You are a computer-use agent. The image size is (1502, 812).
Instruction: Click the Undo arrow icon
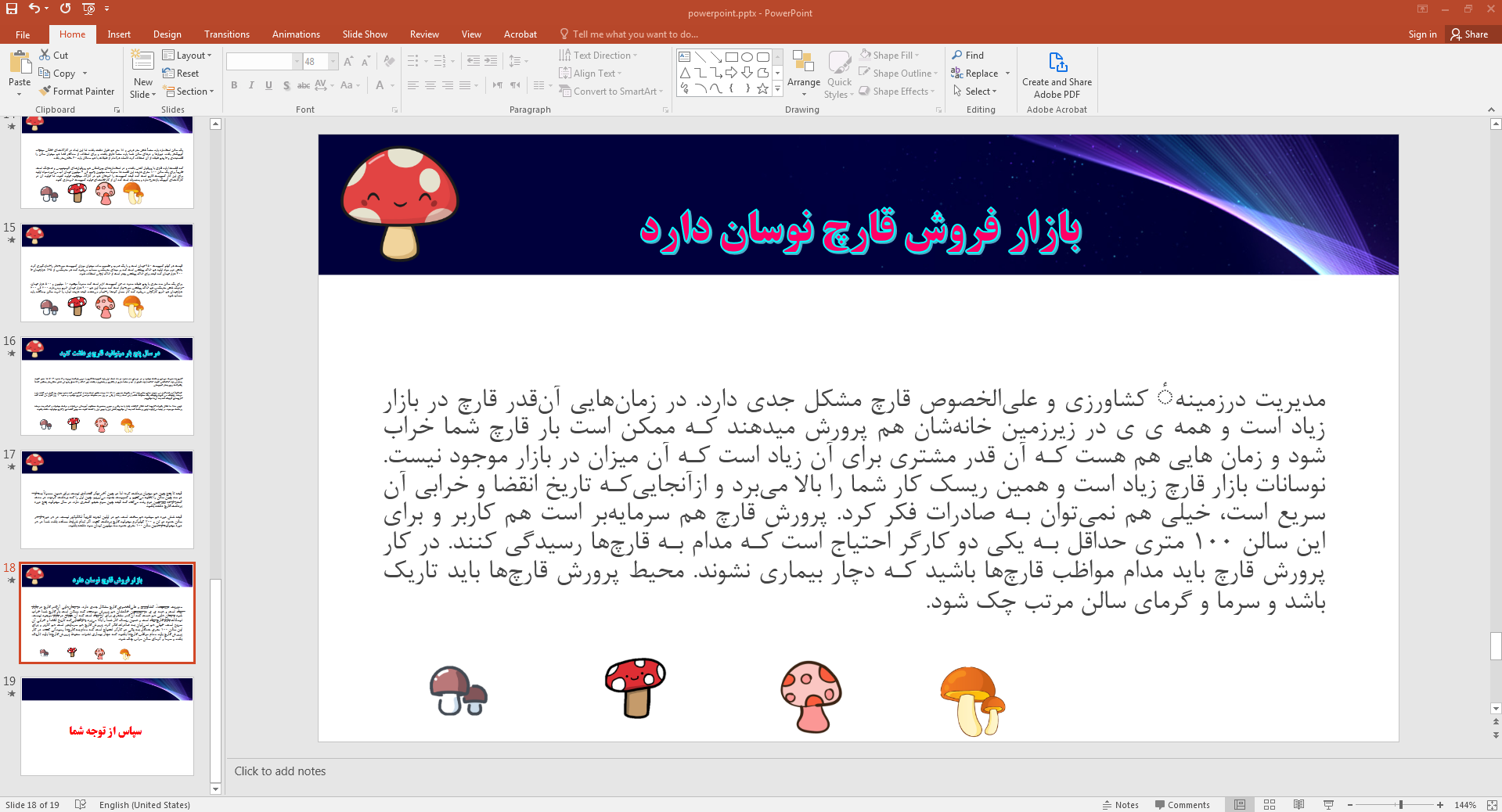coord(34,9)
